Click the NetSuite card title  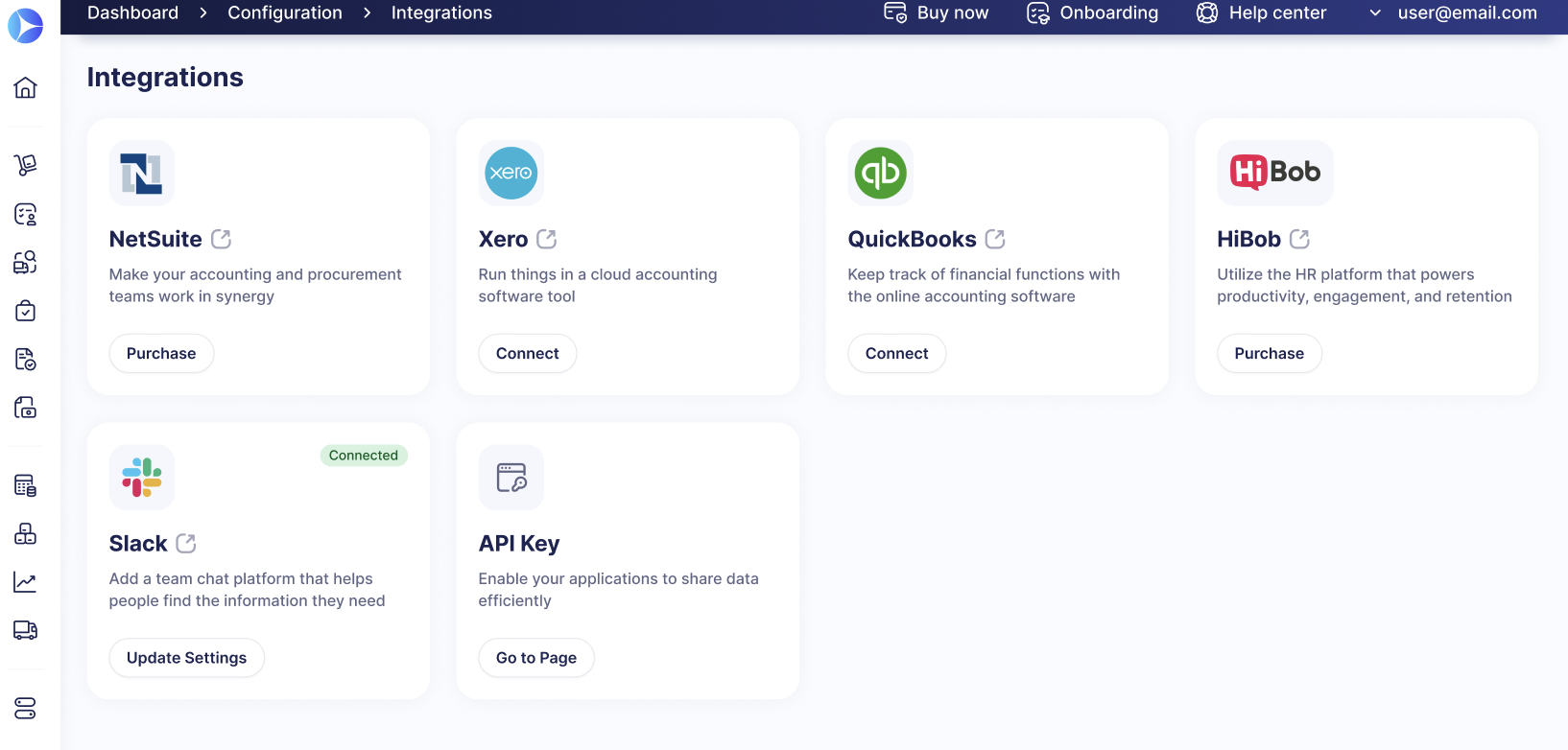point(155,239)
